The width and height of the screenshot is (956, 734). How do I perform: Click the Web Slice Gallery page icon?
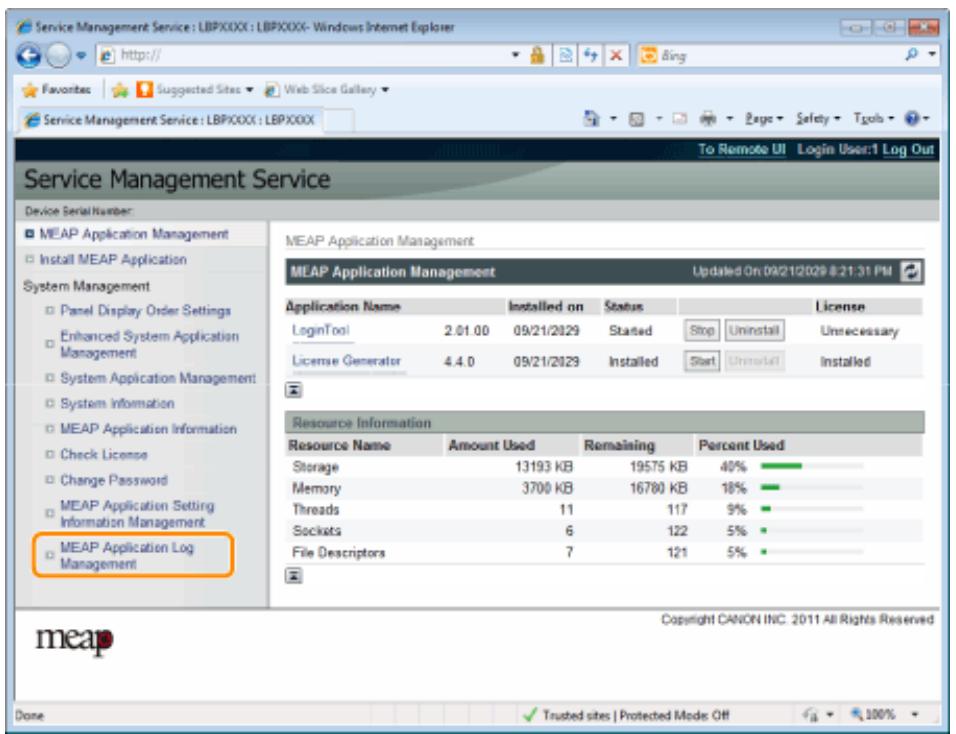coord(272,90)
